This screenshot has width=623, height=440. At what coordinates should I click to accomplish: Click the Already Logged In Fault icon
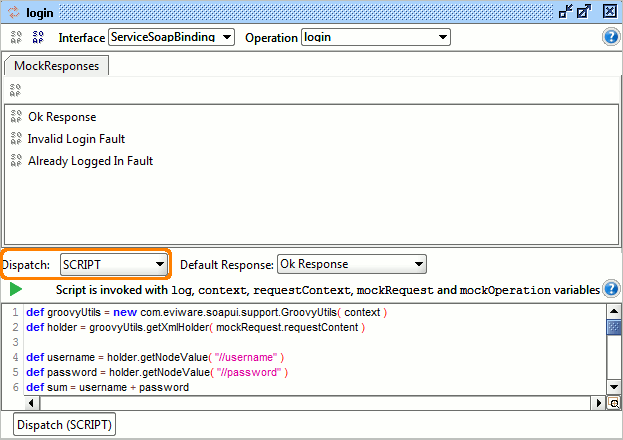pyautogui.click(x=16, y=161)
